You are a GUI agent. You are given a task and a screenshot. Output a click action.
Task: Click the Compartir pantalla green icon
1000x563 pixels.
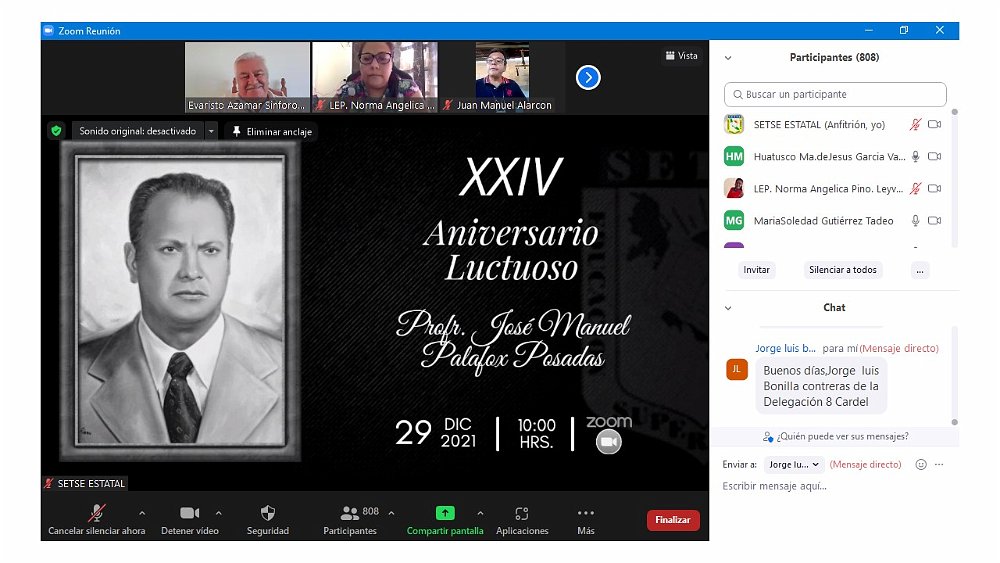click(x=445, y=513)
